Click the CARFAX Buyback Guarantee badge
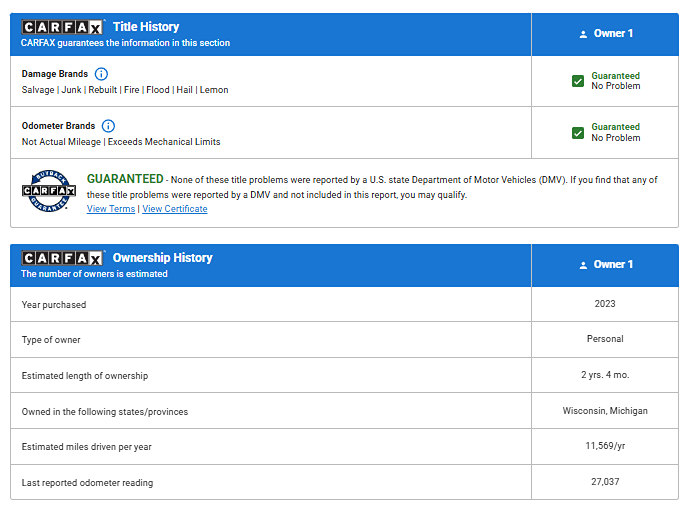The width and height of the screenshot is (687, 515). tap(49, 191)
